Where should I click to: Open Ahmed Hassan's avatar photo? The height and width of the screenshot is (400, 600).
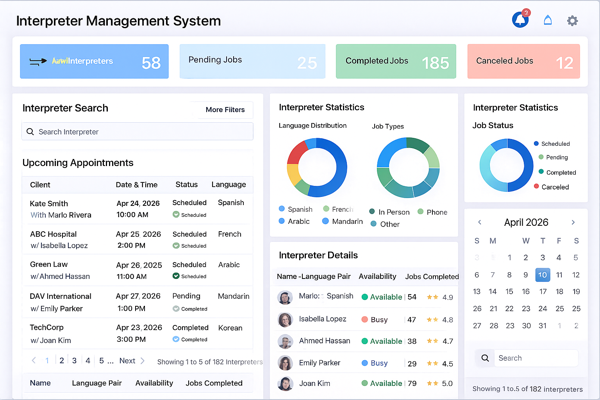(285, 341)
